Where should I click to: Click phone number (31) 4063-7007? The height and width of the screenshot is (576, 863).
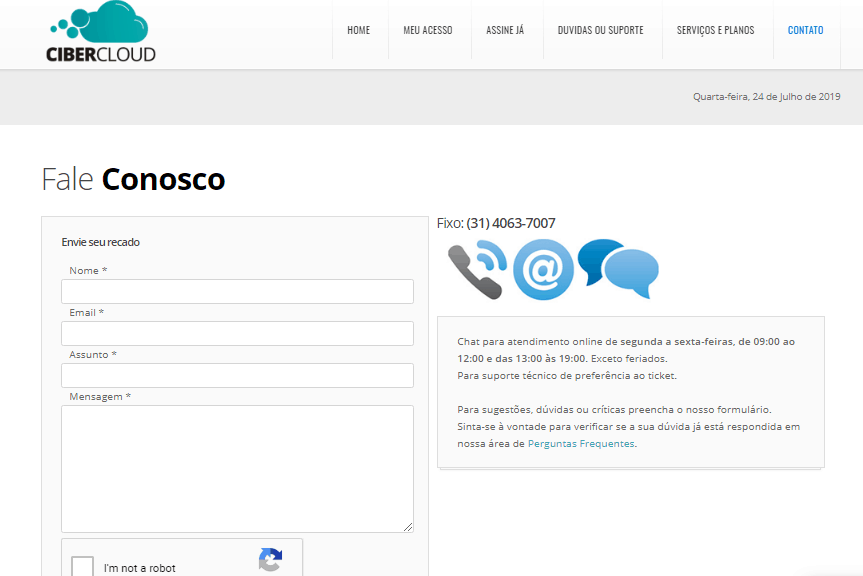coord(511,223)
